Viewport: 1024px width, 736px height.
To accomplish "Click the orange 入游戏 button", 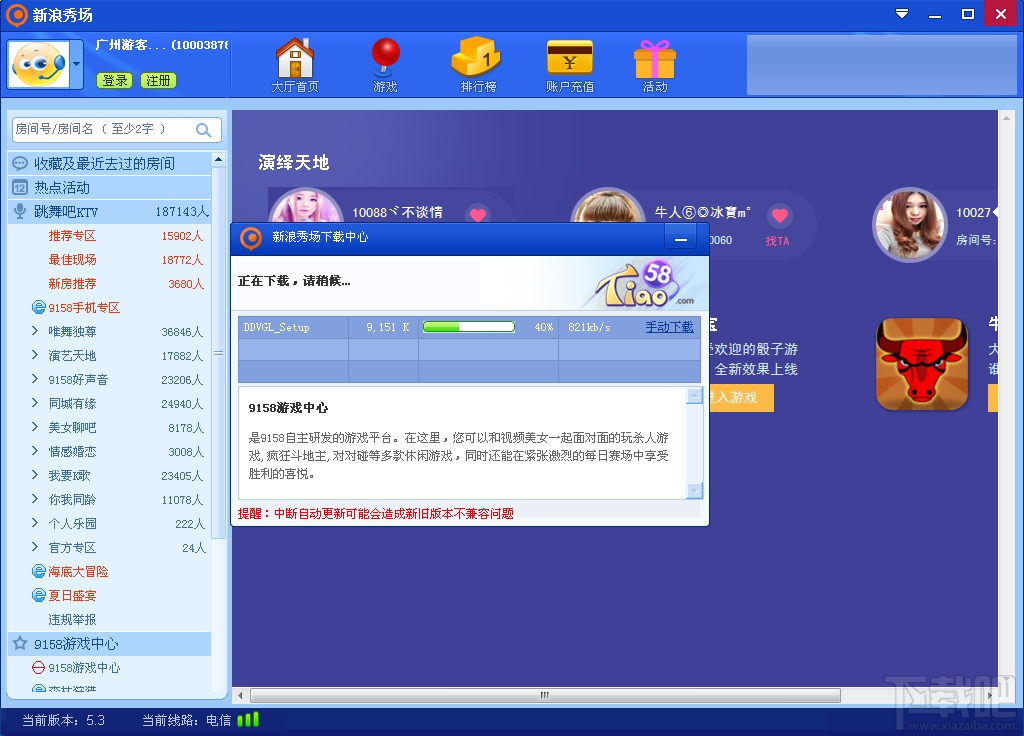I will click(x=741, y=398).
